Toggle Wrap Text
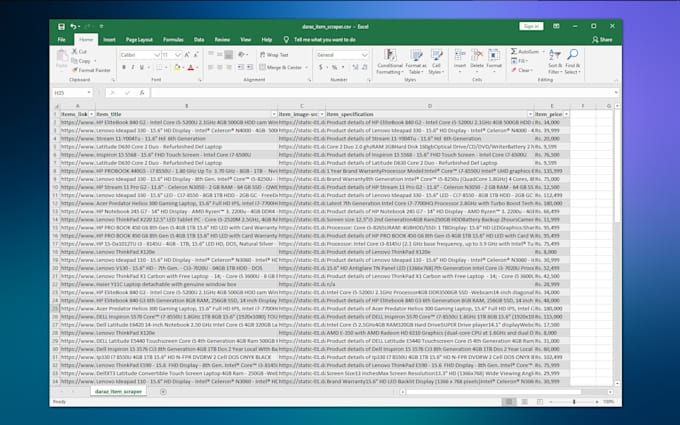Viewport: 680px width, 425px height. (x=274, y=55)
